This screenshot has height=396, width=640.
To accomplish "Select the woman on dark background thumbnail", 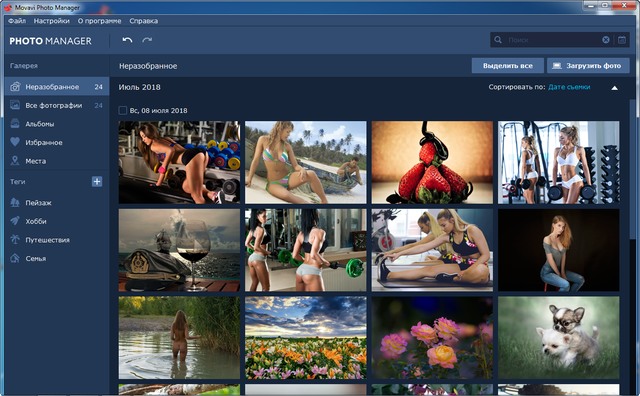I will (558, 250).
